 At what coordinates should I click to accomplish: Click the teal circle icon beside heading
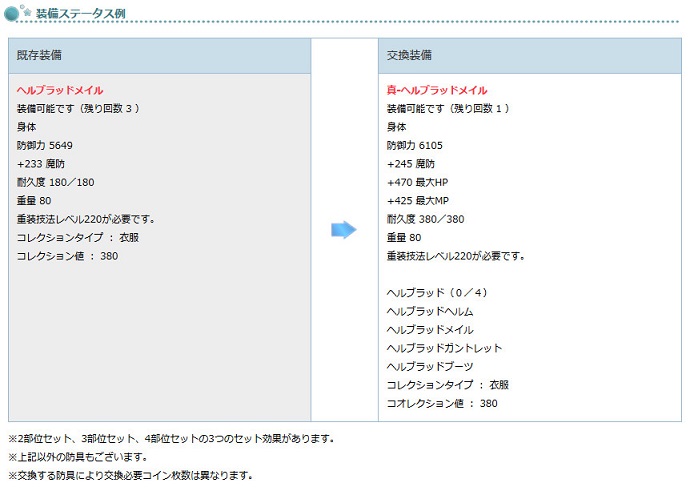pyautogui.click(x=12, y=13)
